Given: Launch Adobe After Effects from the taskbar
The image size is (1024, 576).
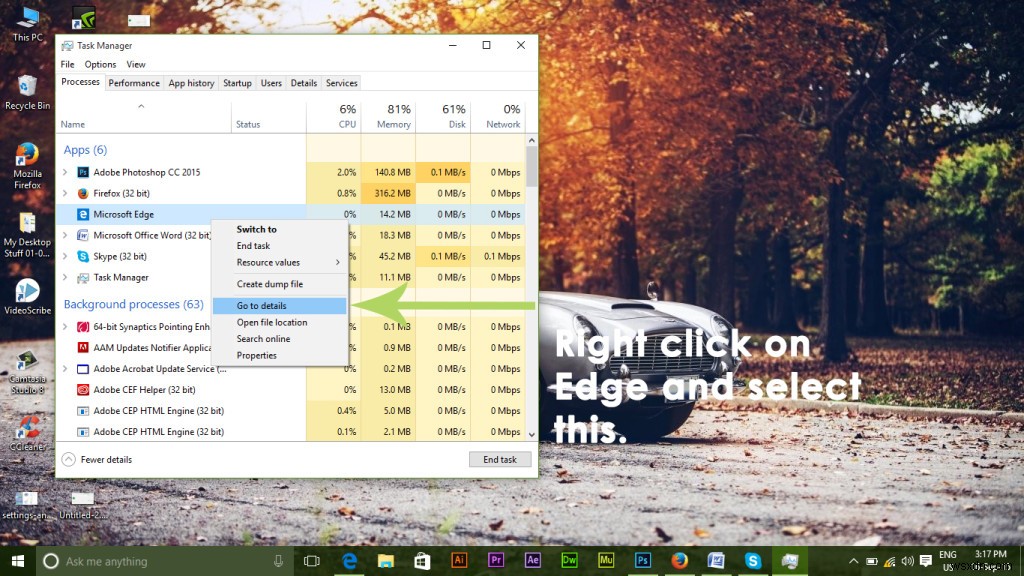Looking at the screenshot, I should tap(532, 561).
